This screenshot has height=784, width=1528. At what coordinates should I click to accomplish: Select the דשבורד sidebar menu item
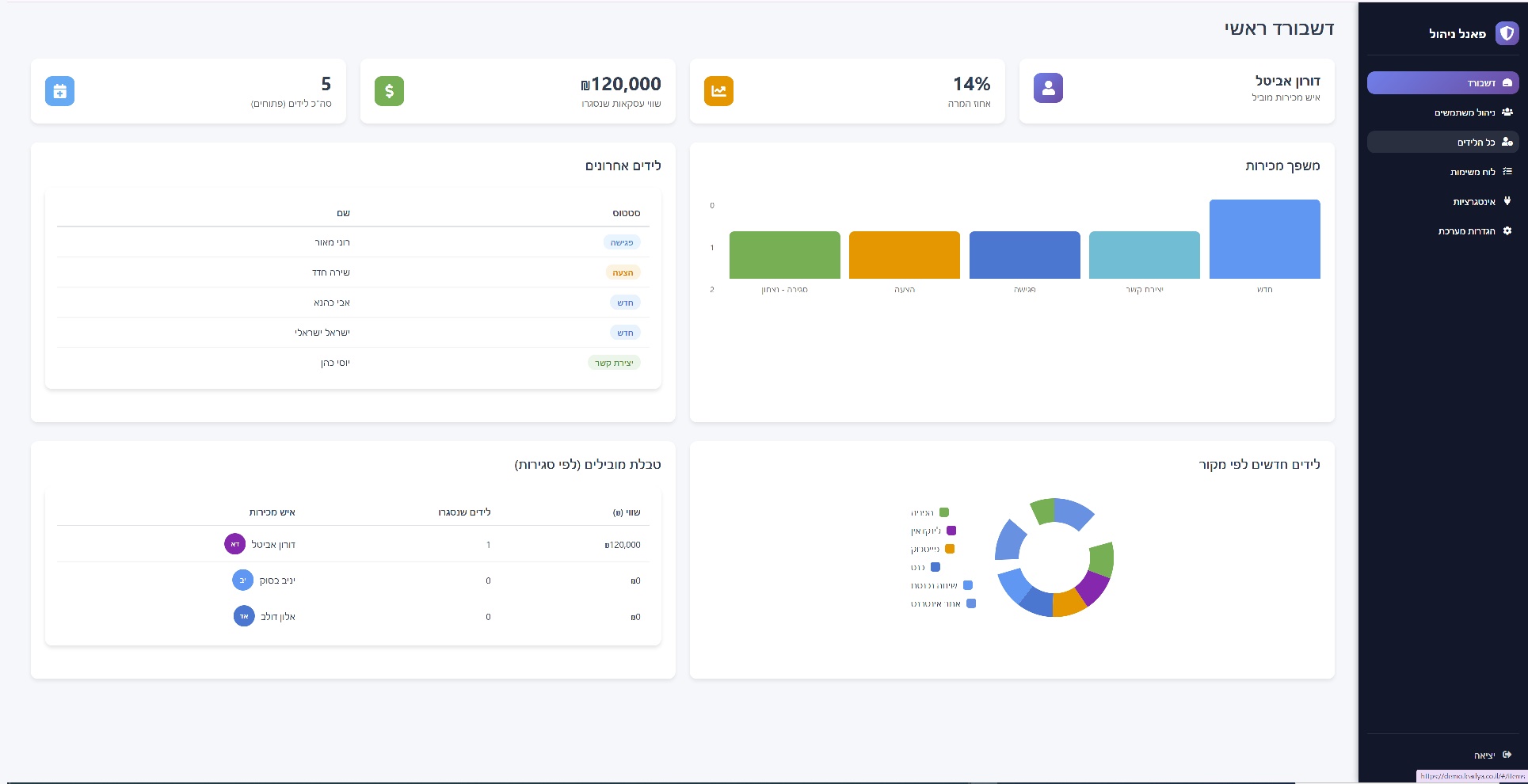click(1442, 83)
